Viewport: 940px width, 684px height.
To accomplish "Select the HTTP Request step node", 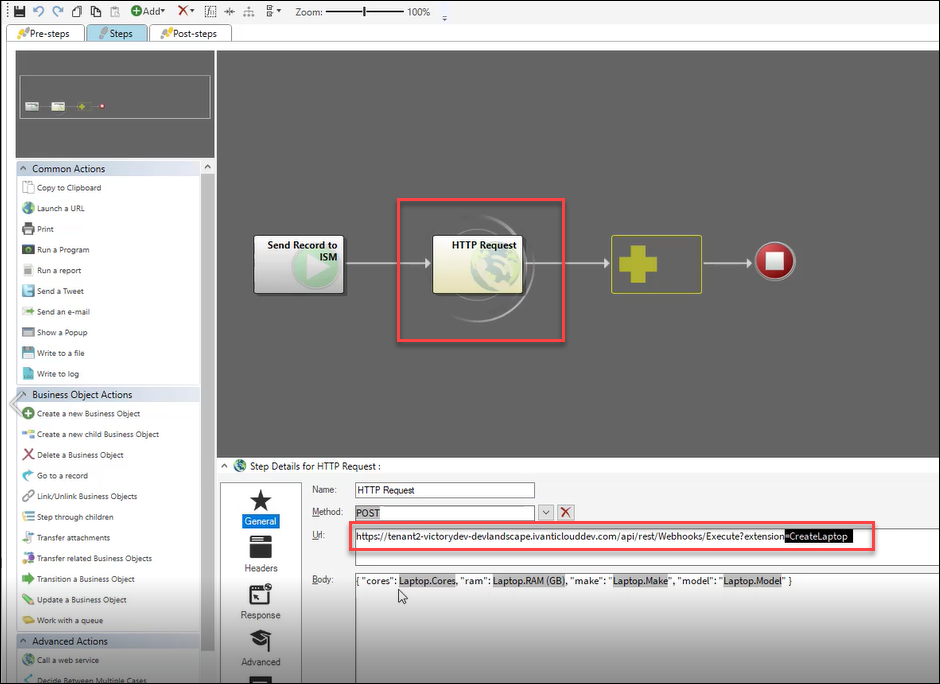I will coord(478,264).
